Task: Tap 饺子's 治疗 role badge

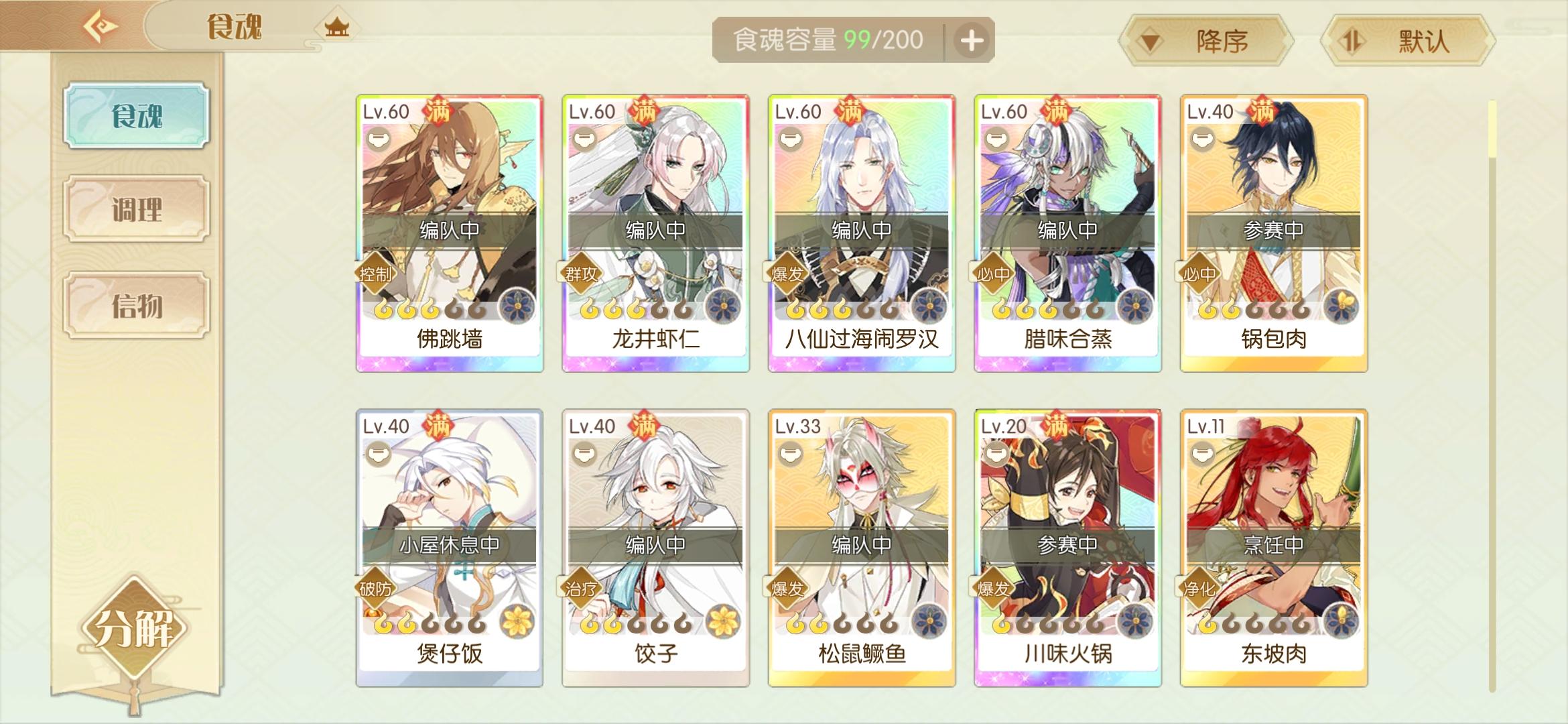Action: pyautogui.click(x=581, y=589)
